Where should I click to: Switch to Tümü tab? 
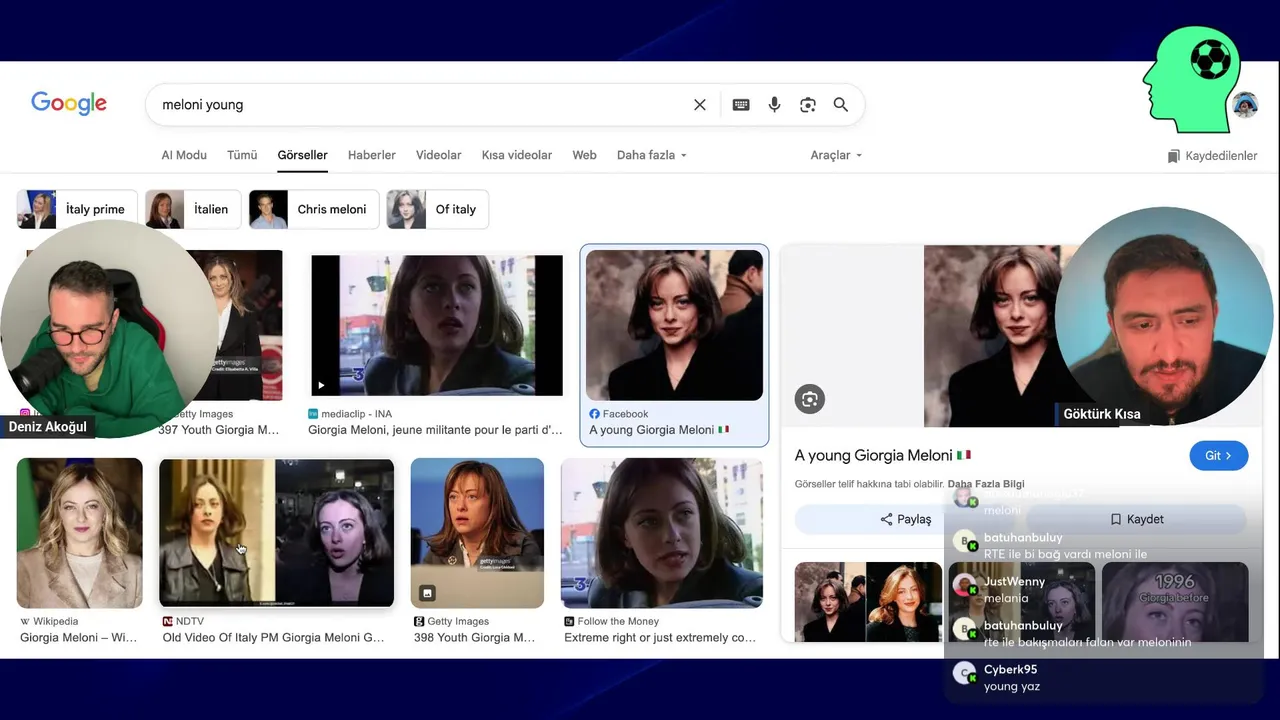(x=242, y=155)
